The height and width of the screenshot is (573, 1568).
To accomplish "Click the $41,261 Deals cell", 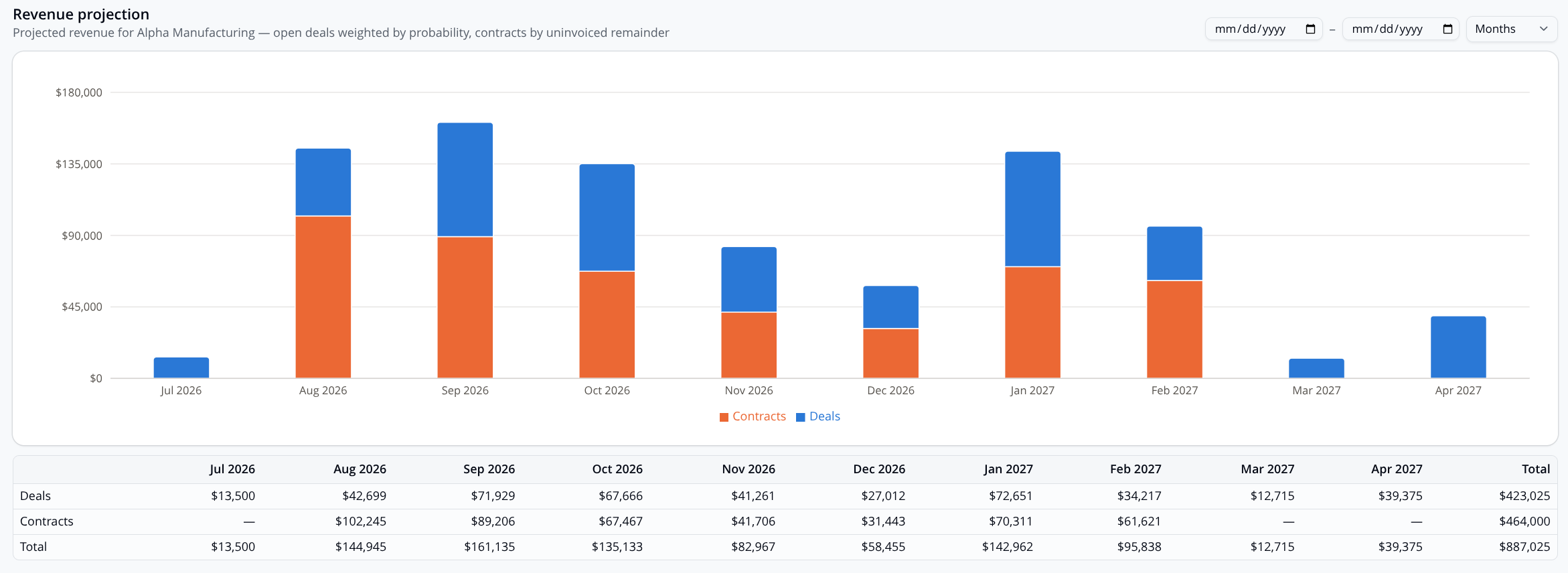I will (x=753, y=496).
